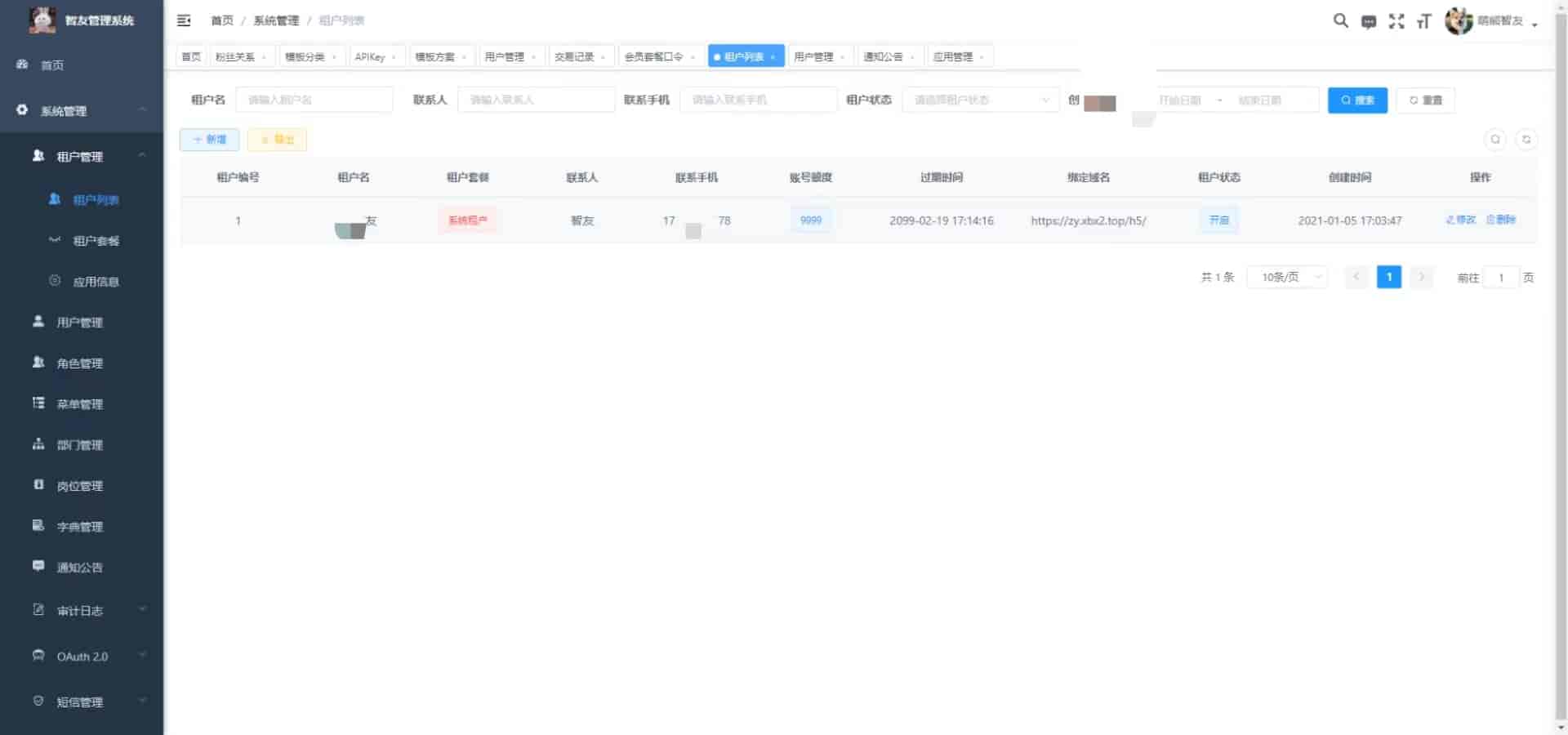Click the table refresh icon

(x=1526, y=139)
